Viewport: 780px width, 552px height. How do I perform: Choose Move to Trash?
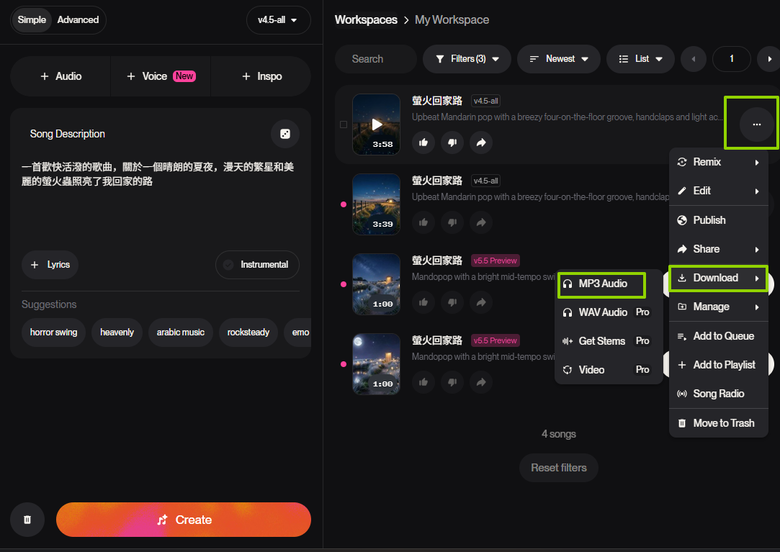(x=718, y=423)
